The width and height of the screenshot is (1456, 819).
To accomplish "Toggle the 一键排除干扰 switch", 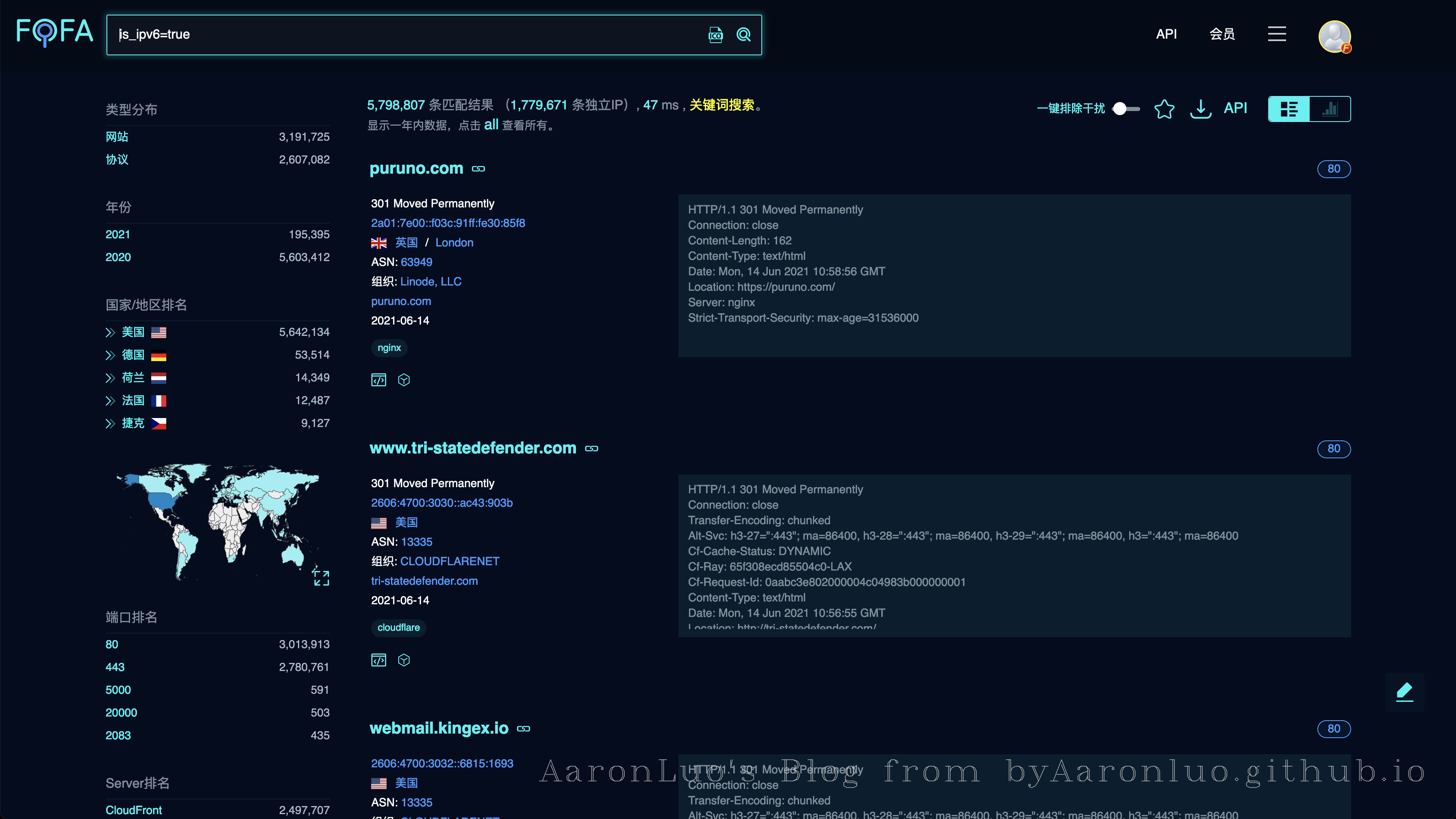I will pos(1126,109).
